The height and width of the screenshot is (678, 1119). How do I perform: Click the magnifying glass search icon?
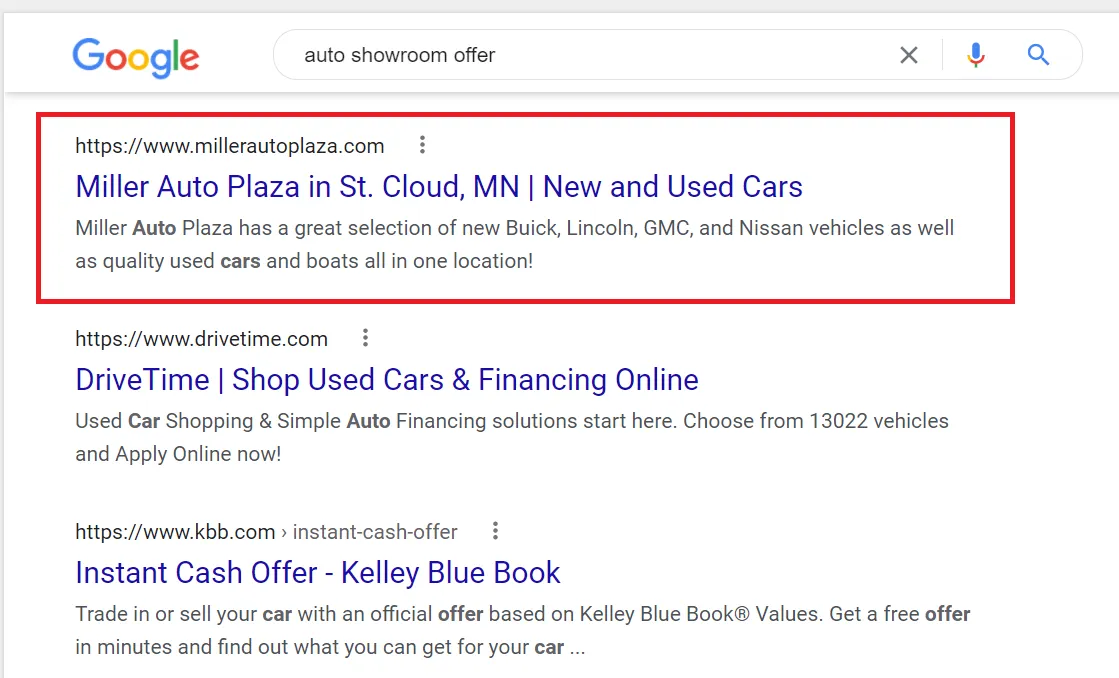(1039, 55)
